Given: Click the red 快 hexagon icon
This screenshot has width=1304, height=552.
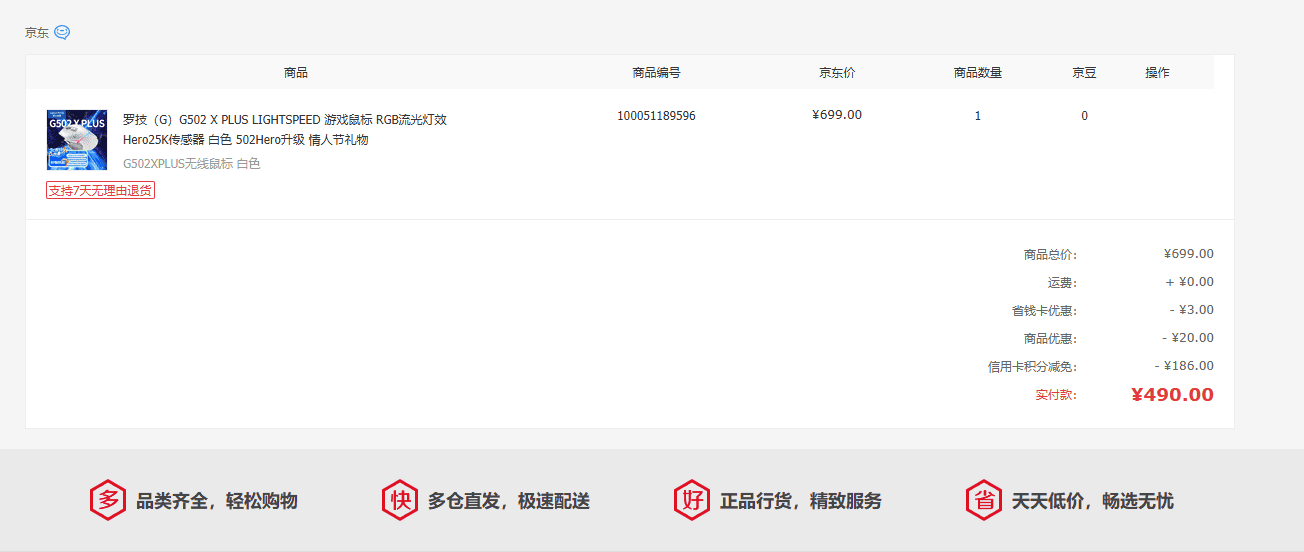Looking at the screenshot, I should (x=399, y=500).
